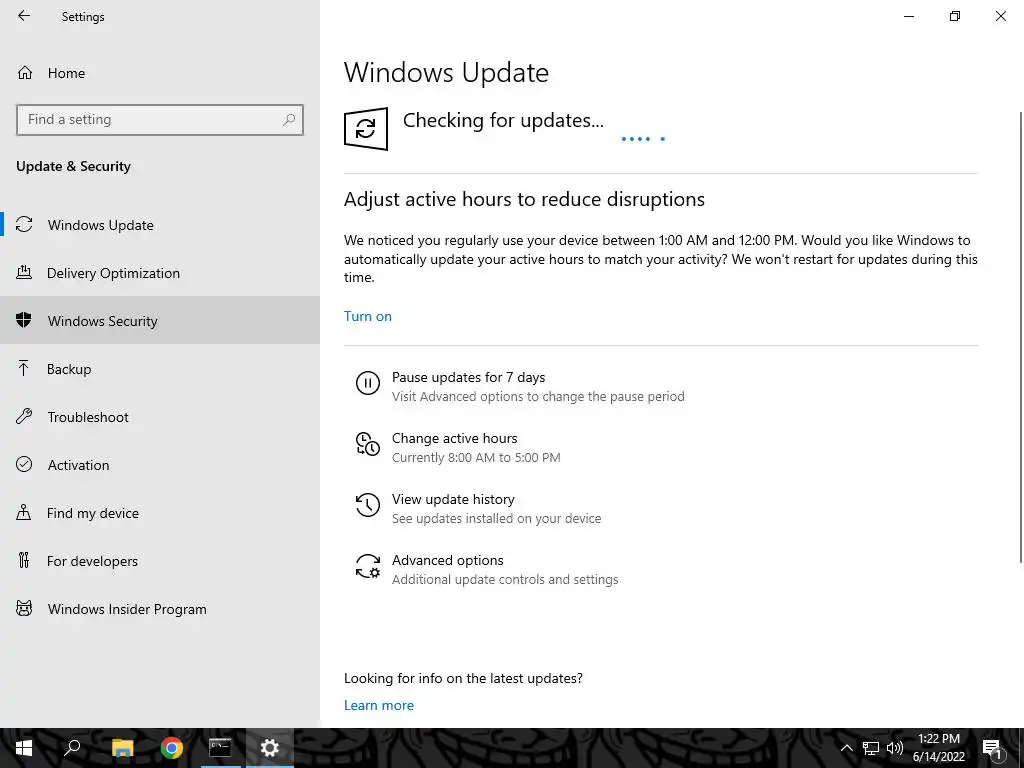Turn on automatic active hours link
Screen dimensions: 1024x768
(368, 316)
